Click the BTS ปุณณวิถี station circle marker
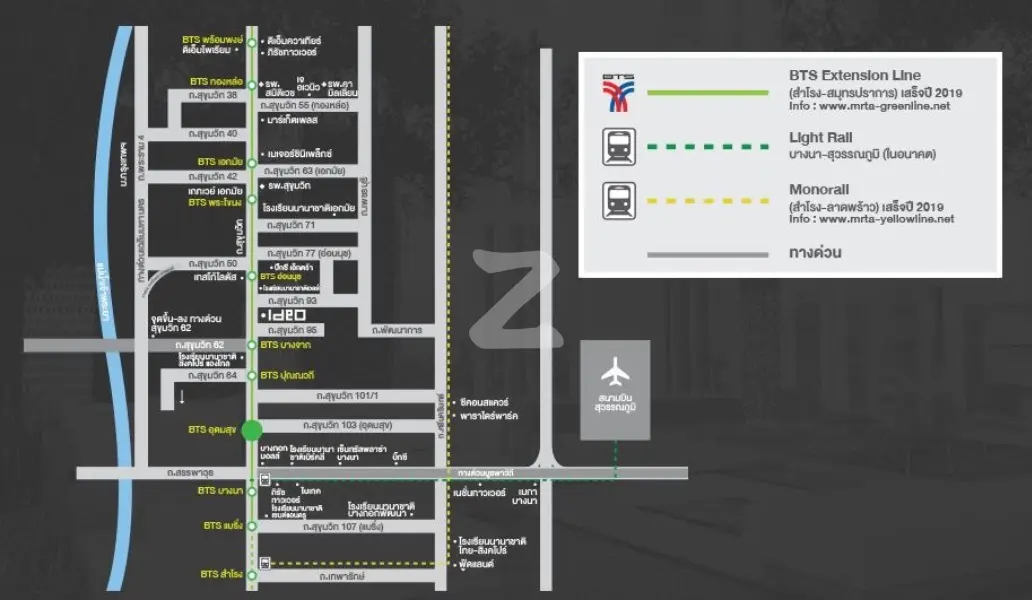 point(251,376)
